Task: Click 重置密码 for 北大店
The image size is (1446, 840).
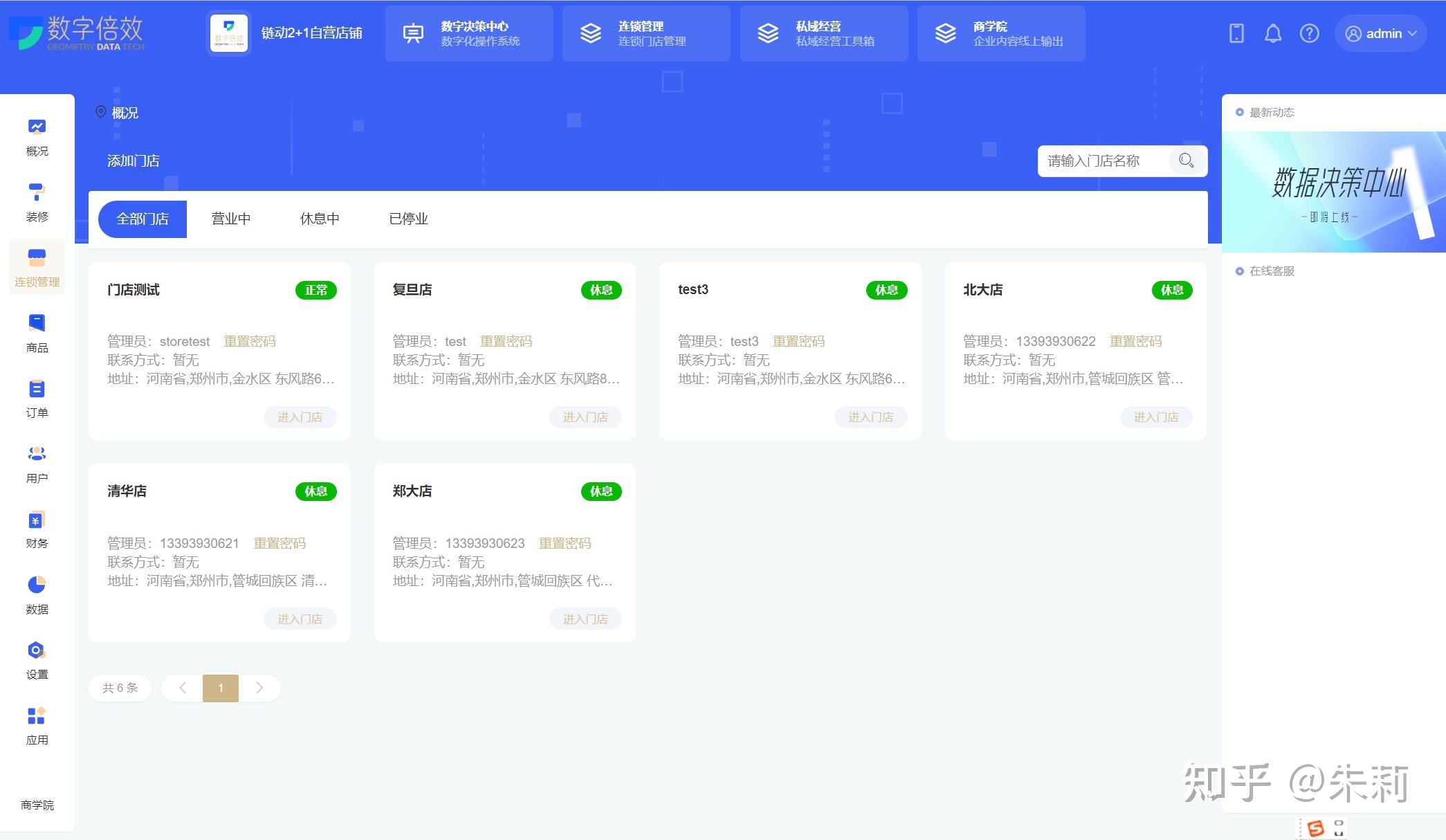Action: point(1136,341)
